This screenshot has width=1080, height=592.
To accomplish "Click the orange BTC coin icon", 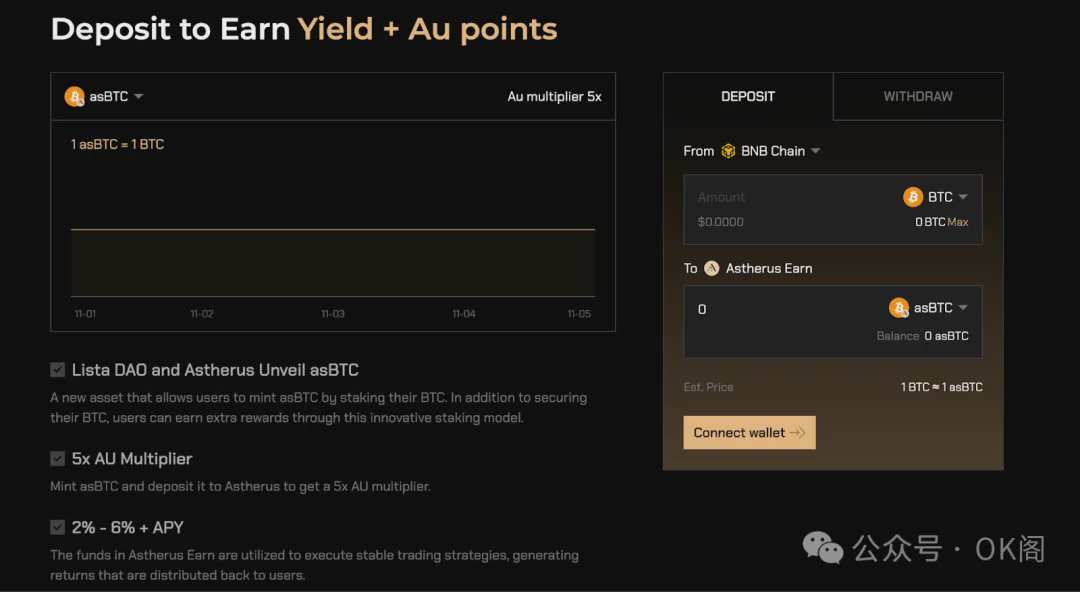I will 912,197.
